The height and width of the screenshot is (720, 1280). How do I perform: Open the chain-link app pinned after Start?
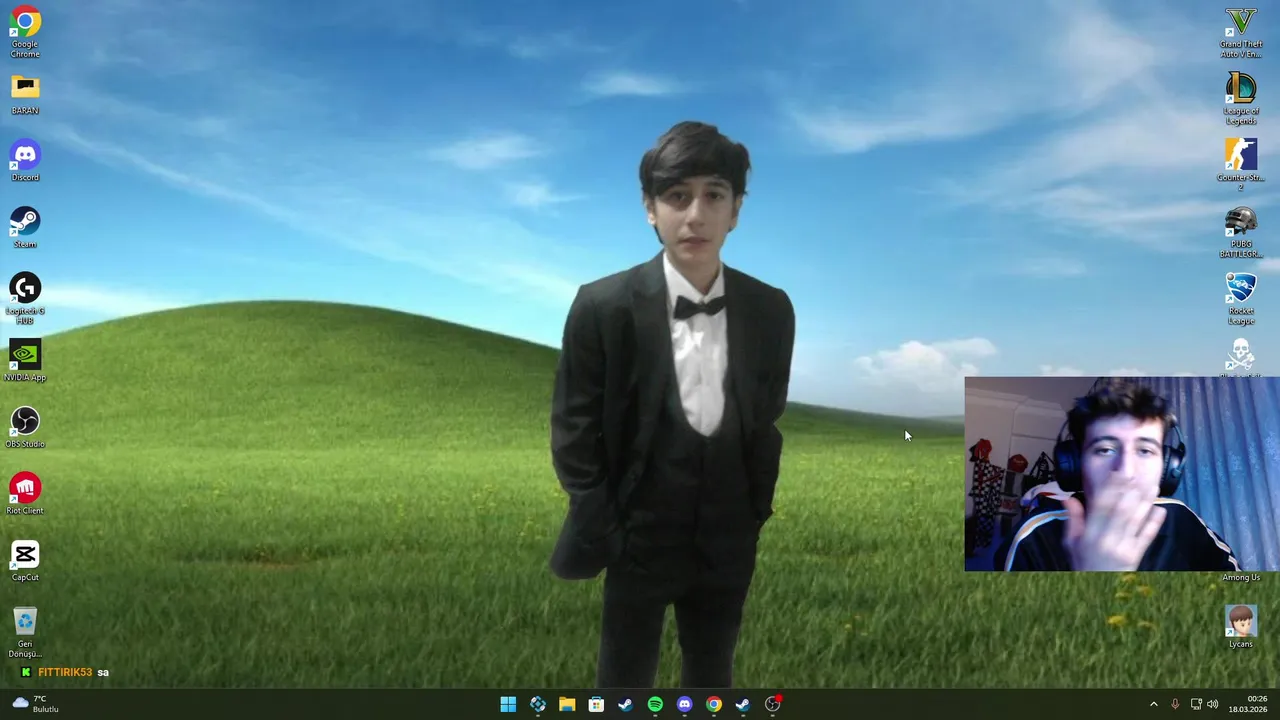pos(538,704)
